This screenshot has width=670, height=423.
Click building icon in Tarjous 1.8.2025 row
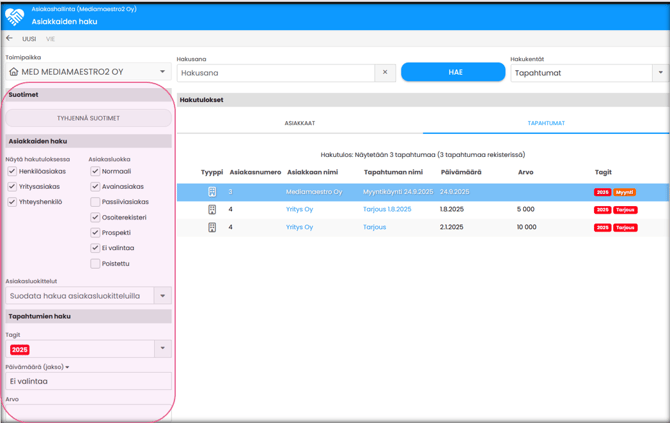click(x=212, y=210)
